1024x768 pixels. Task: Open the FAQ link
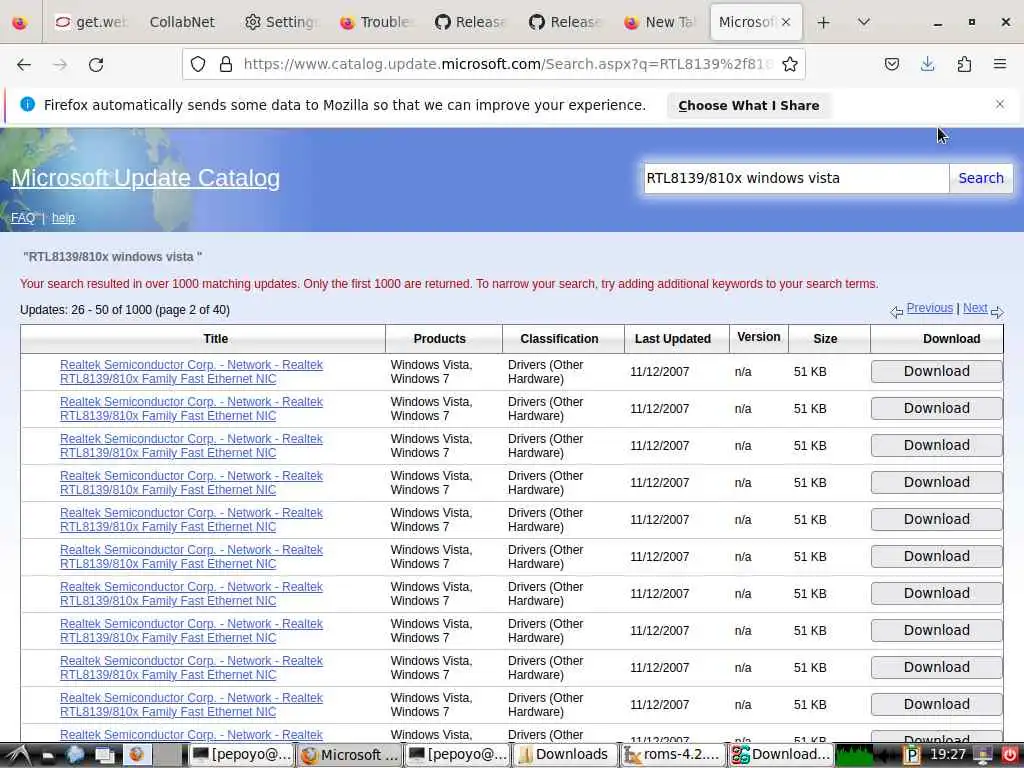[x=23, y=217]
